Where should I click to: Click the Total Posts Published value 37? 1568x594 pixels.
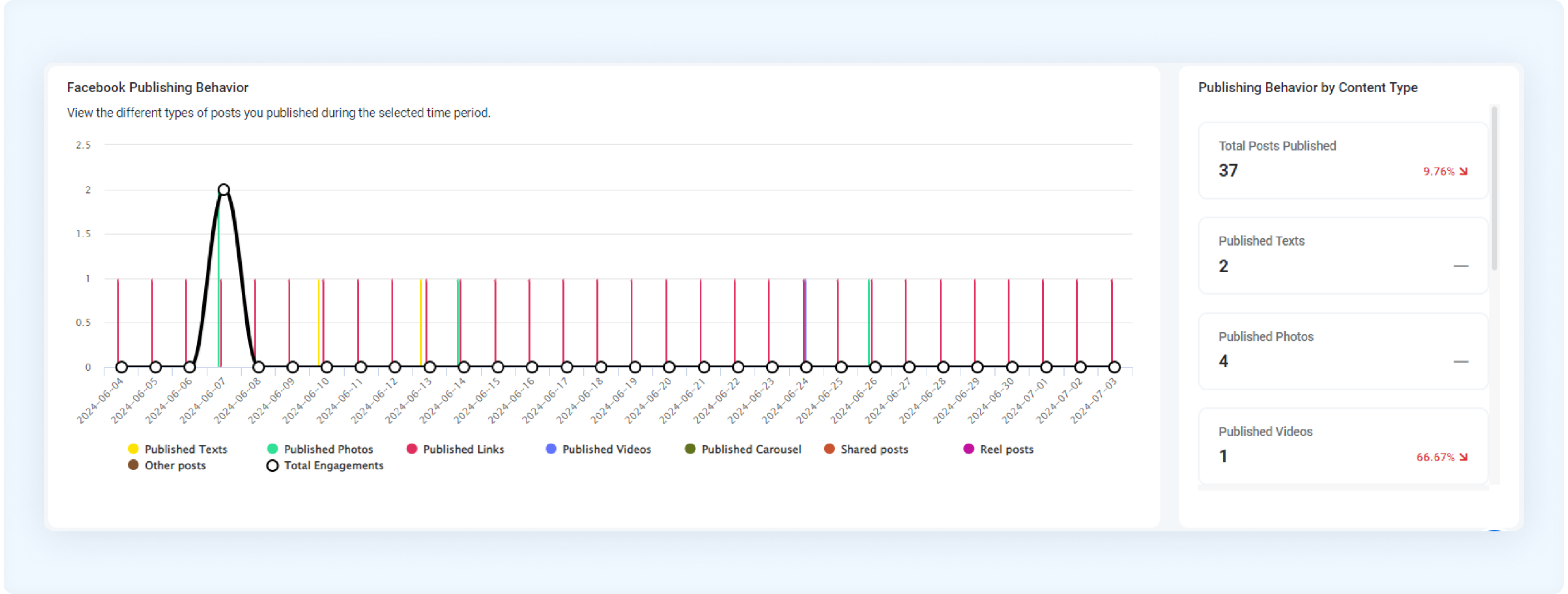pyautogui.click(x=1228, y=171)
